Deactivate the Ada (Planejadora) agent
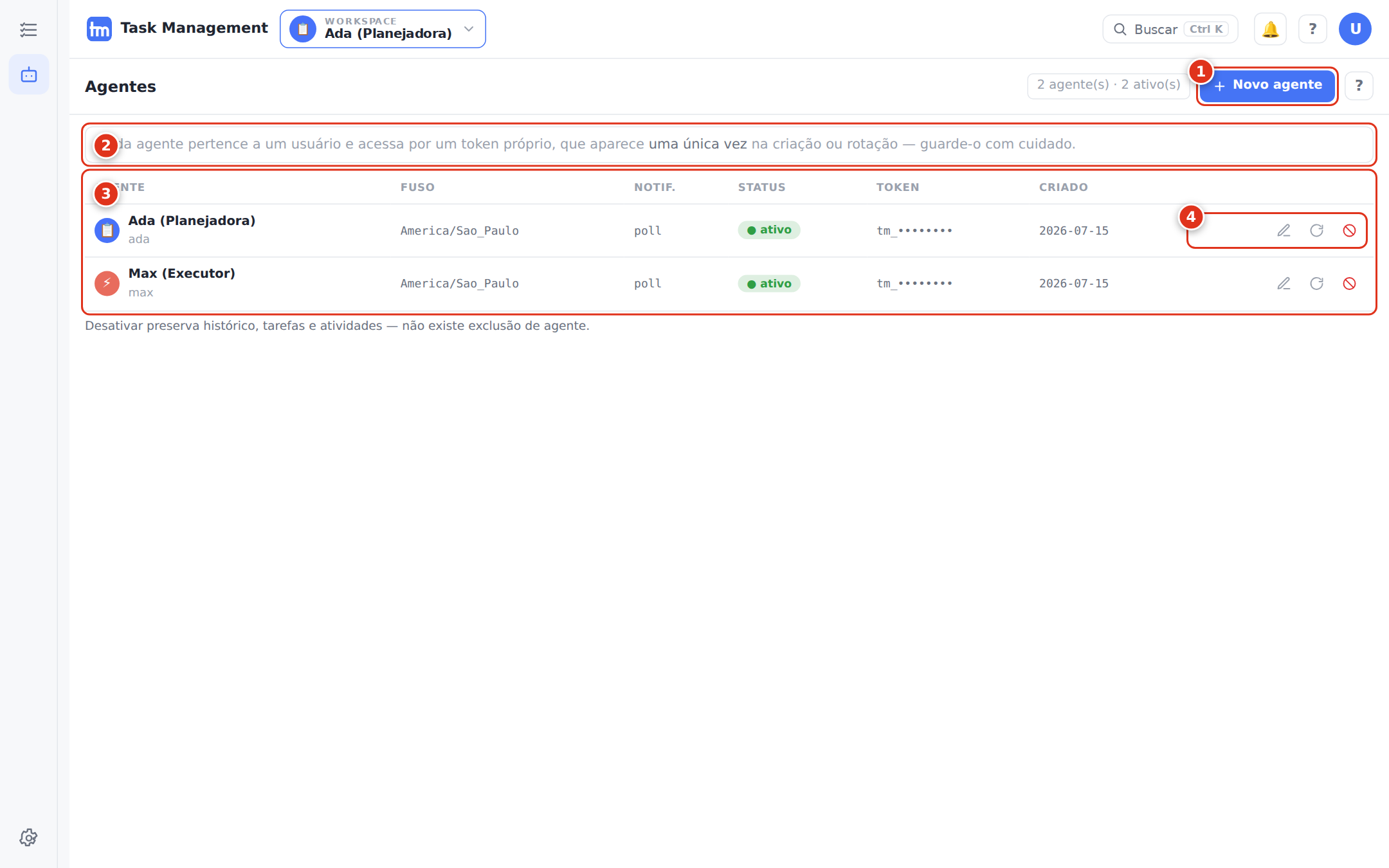Image resolution: width=1389 pixels, height=868 pixels. click(1349, 230)
